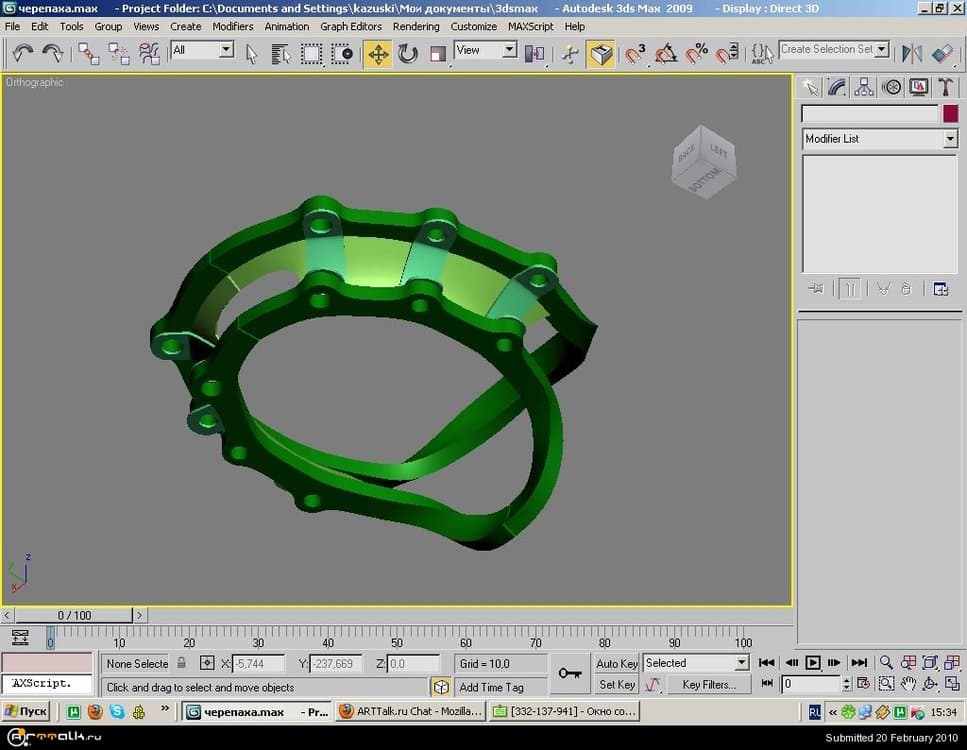Click the large Set Keys key button
This screenshot has height=750, width=967.
pos(570,673)
